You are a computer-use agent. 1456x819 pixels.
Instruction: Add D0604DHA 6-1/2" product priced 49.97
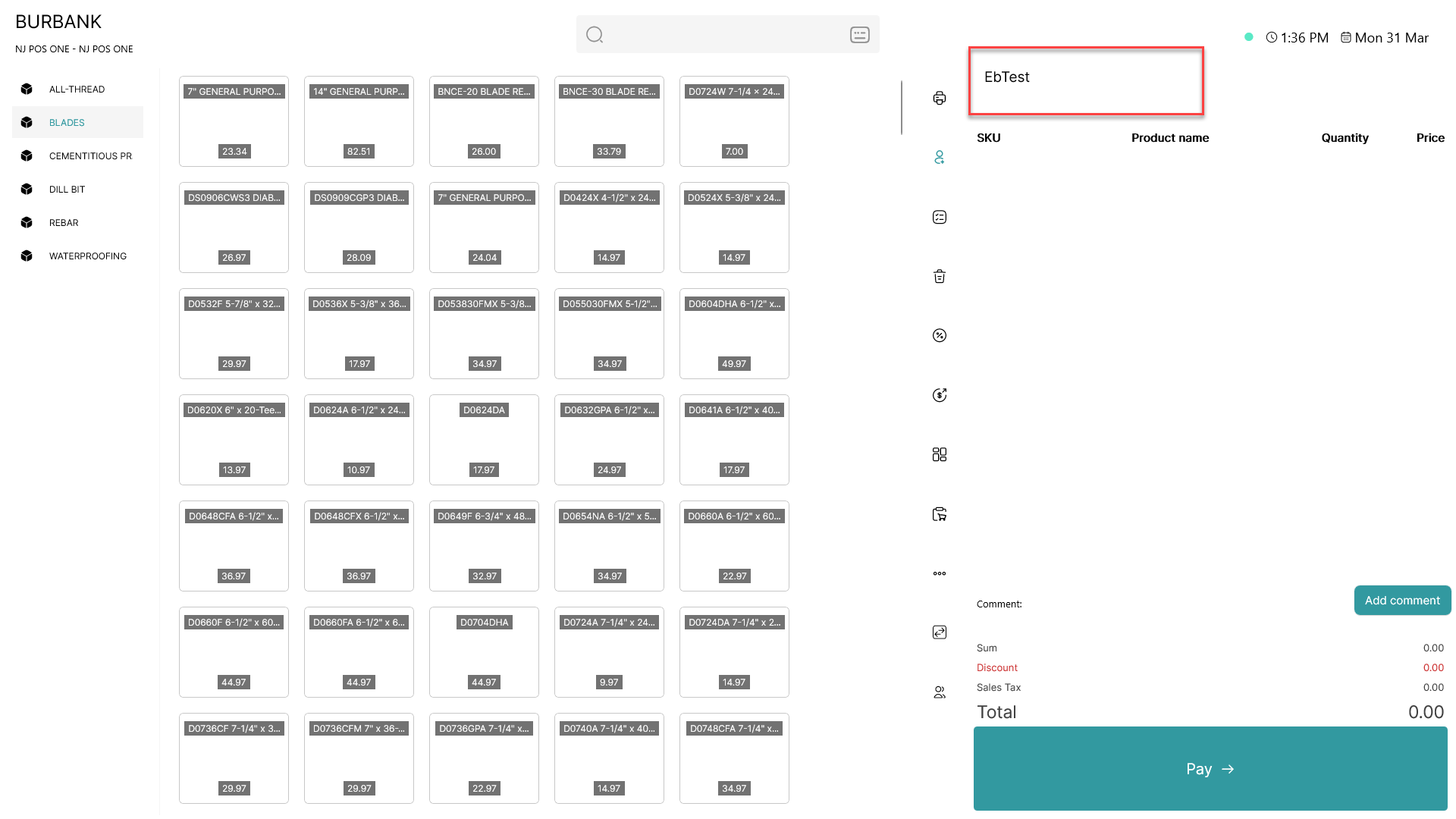(734, 334)
